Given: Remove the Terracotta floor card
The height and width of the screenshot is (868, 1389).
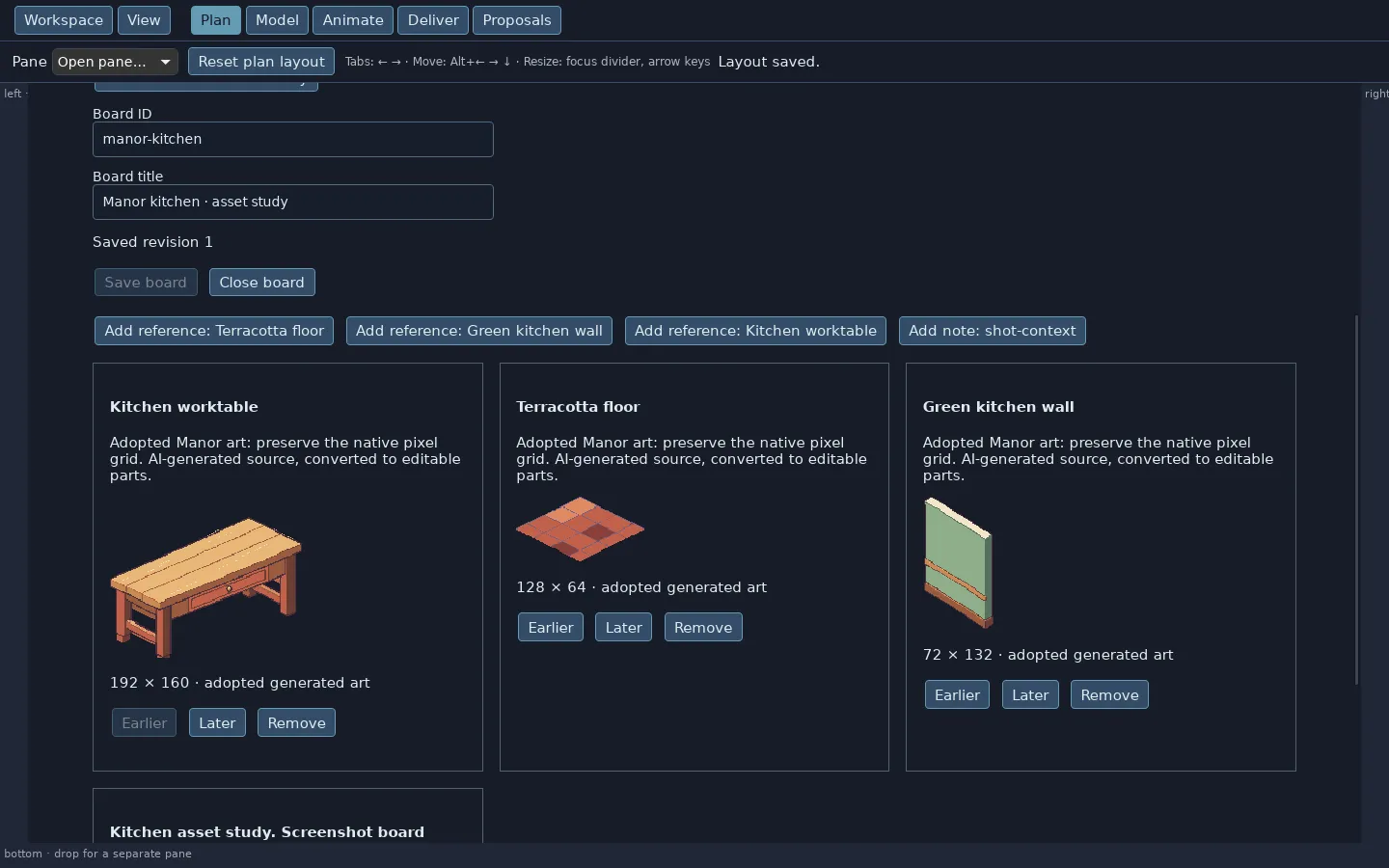Looking at the screenshot, I should click(x=703, y=628).
